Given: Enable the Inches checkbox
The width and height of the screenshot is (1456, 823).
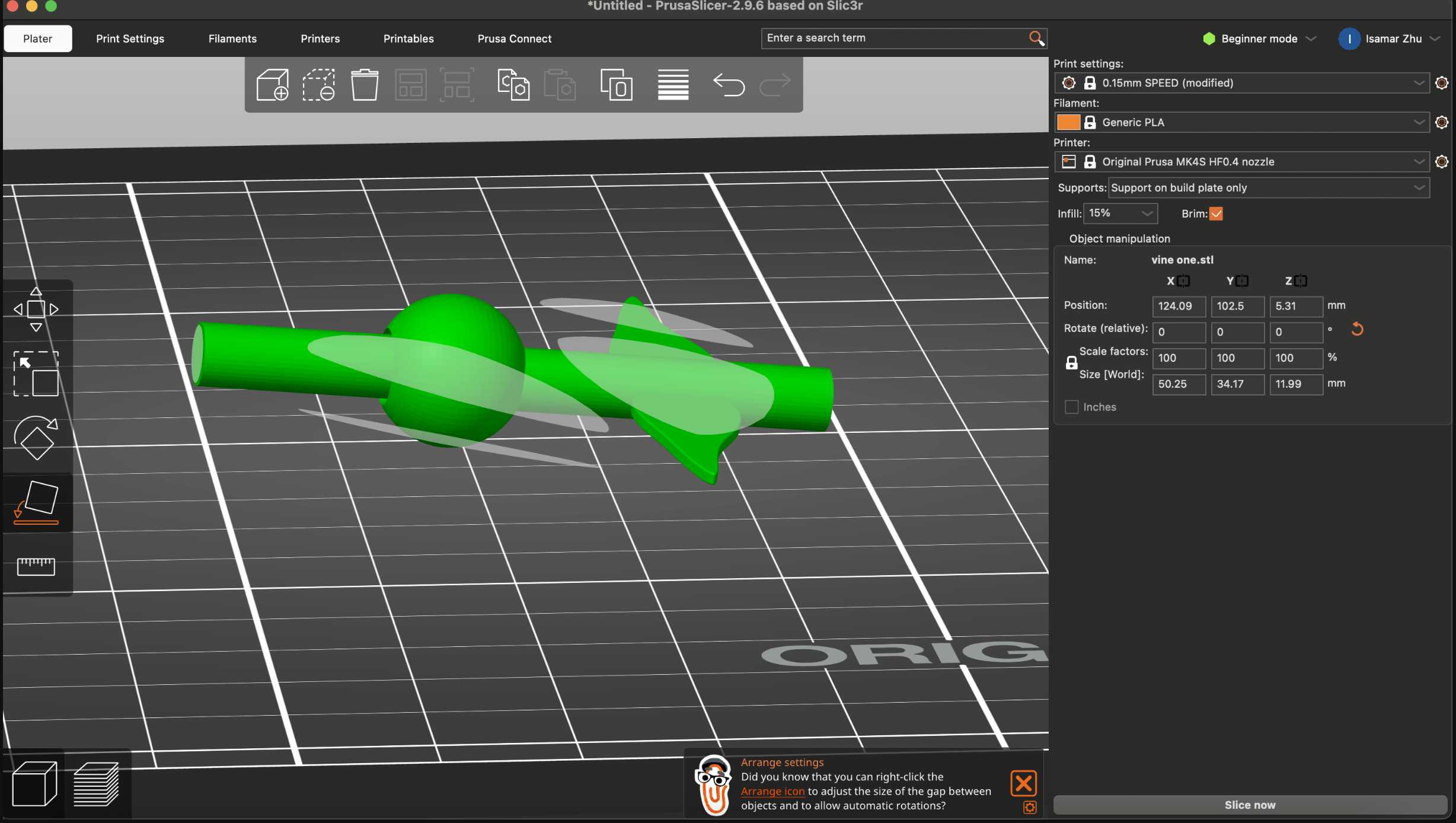Looking at the screenshot, I should pyautogui.click(x=1071, y=407).
